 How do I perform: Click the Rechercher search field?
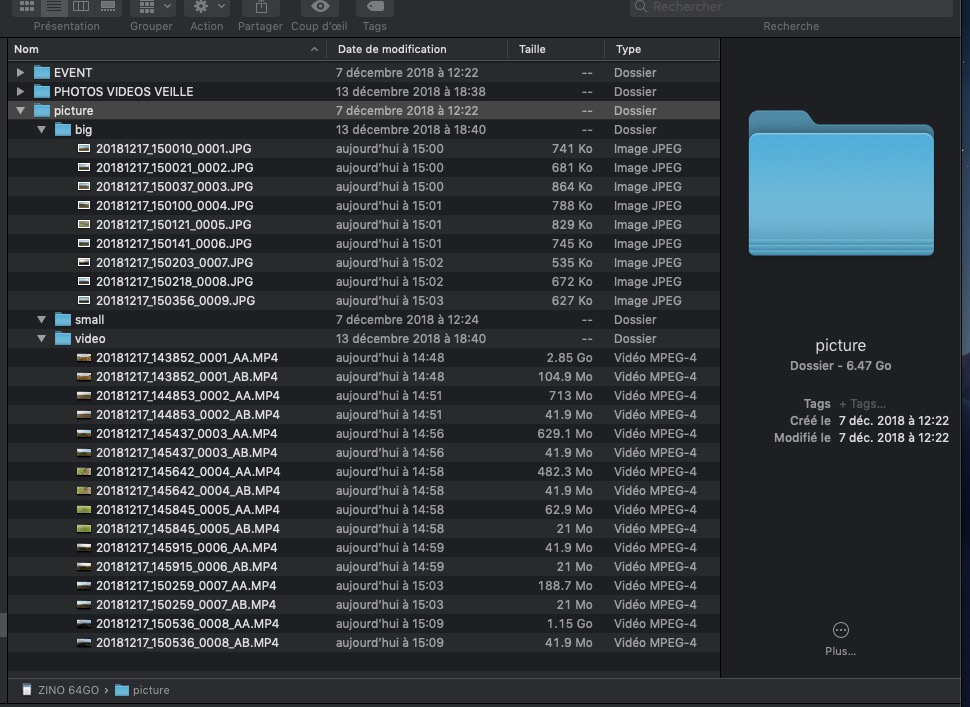[x=791, y=7]
